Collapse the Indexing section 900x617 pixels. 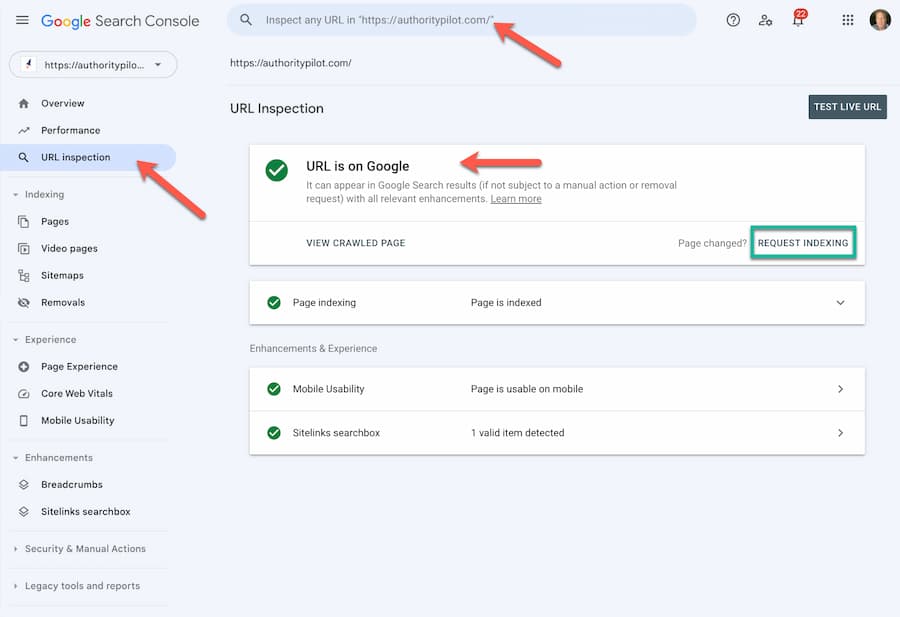(16, 195)
